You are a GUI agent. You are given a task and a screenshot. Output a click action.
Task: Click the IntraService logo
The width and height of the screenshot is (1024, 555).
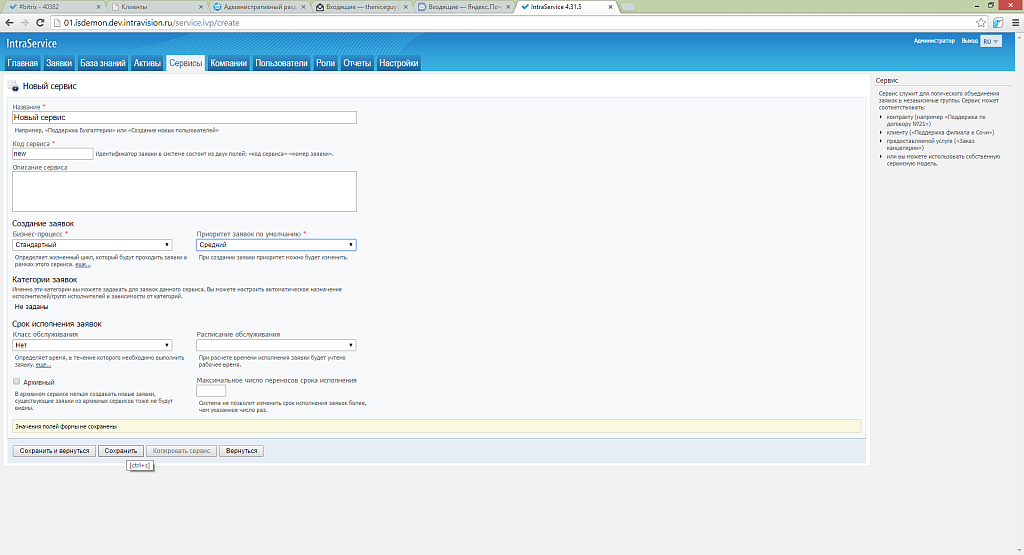click(x=32, y=43)
